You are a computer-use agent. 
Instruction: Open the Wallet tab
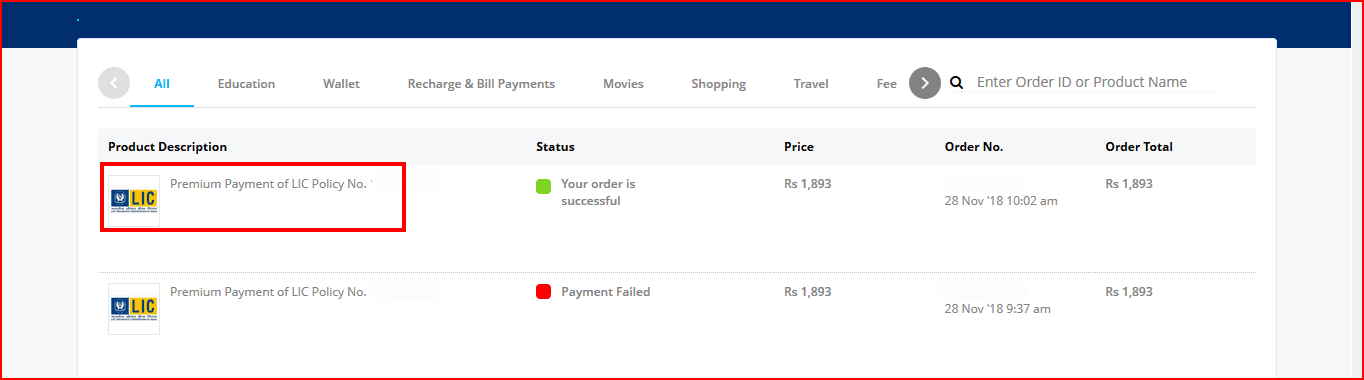tap(341, 84)
